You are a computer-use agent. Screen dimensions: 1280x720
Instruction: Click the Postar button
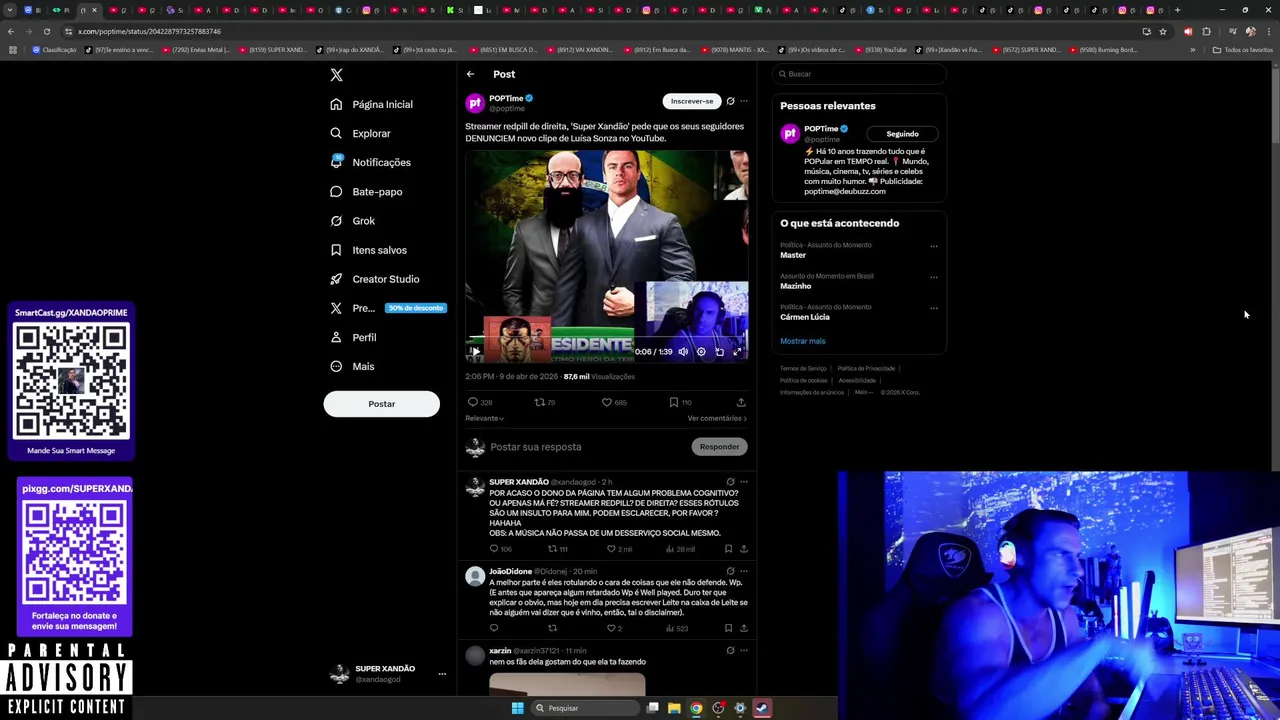click(x=381, y=404)
